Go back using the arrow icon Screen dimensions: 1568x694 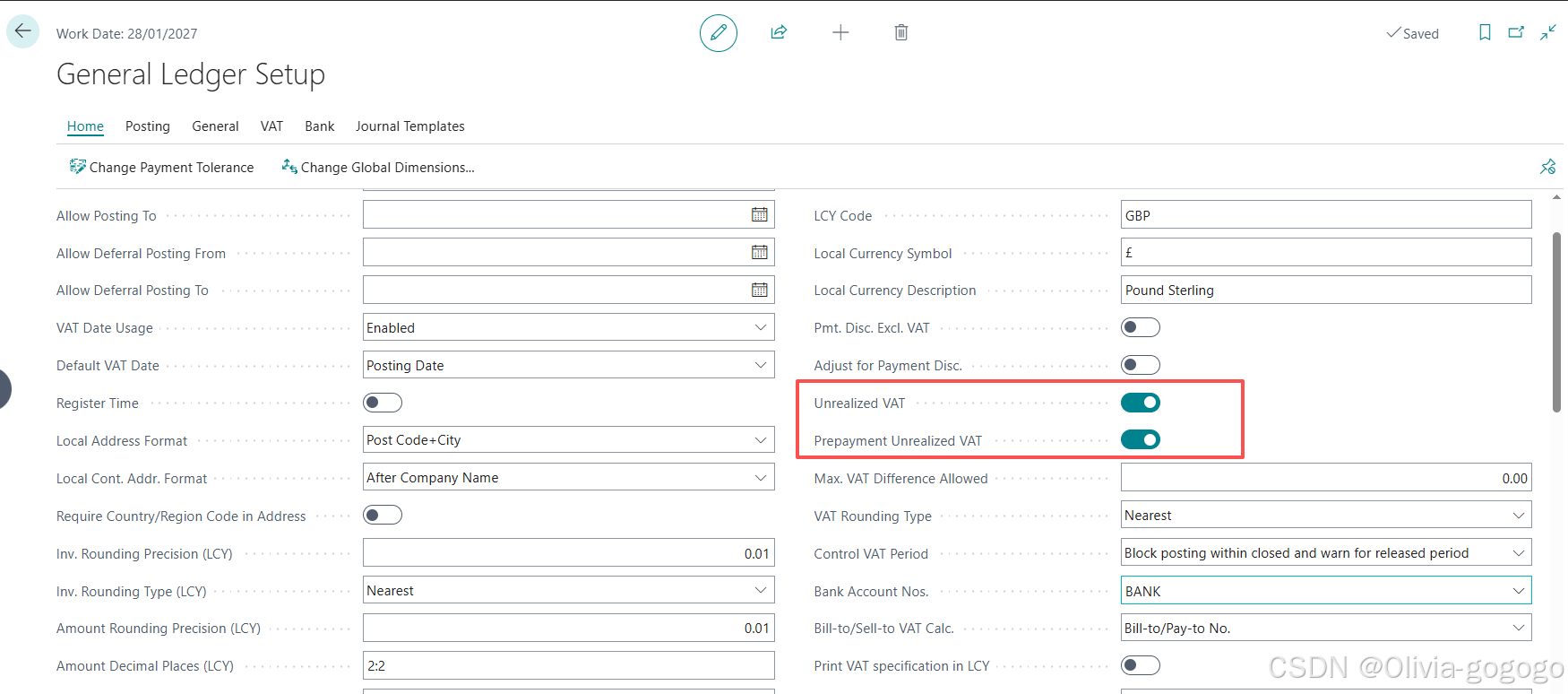coord(22,31)
